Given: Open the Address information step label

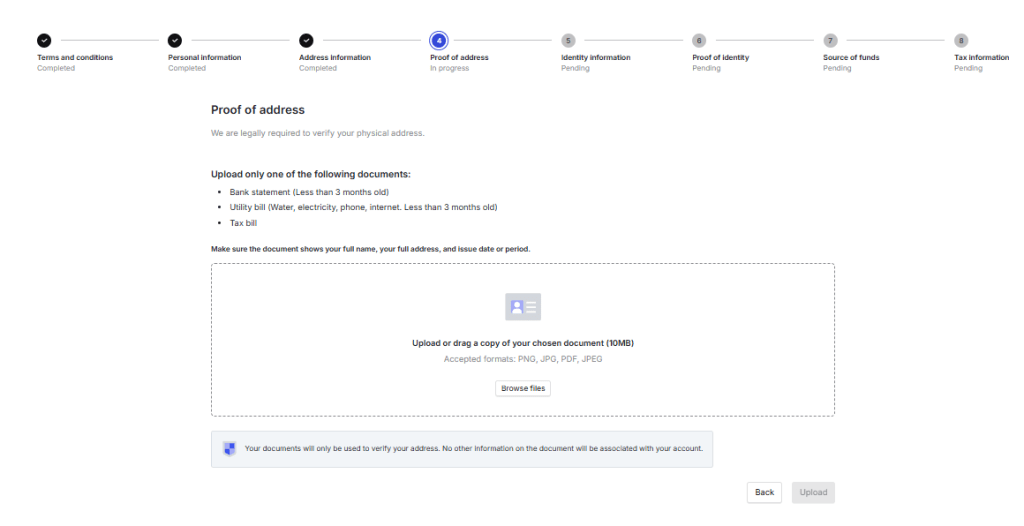Looking at the screenshot, I should (335, 58).
